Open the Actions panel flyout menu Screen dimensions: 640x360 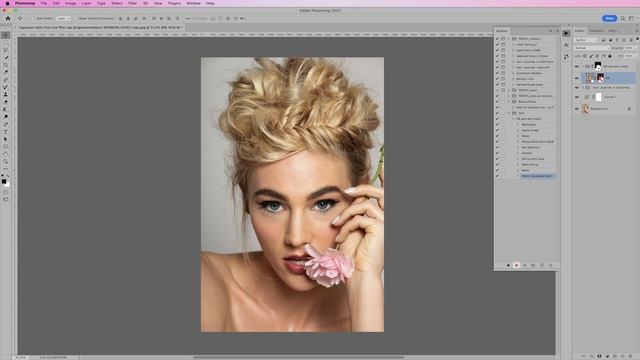558,31
